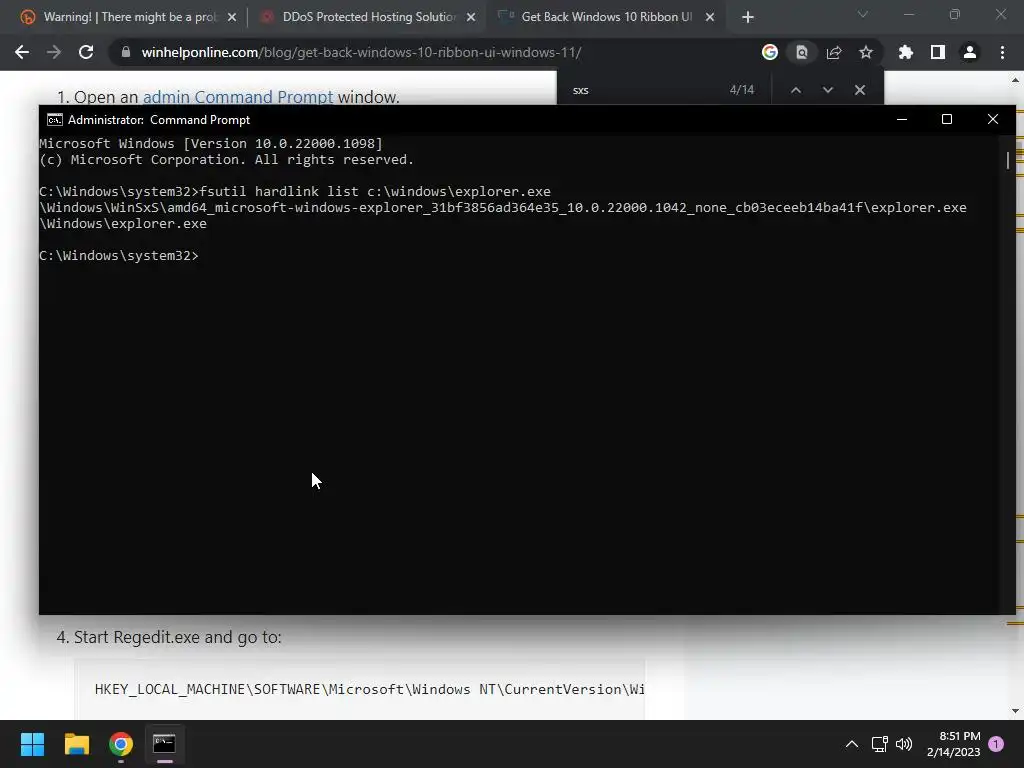
Task: Click the \Windows\explorer.exe output line
Action: 123,223
